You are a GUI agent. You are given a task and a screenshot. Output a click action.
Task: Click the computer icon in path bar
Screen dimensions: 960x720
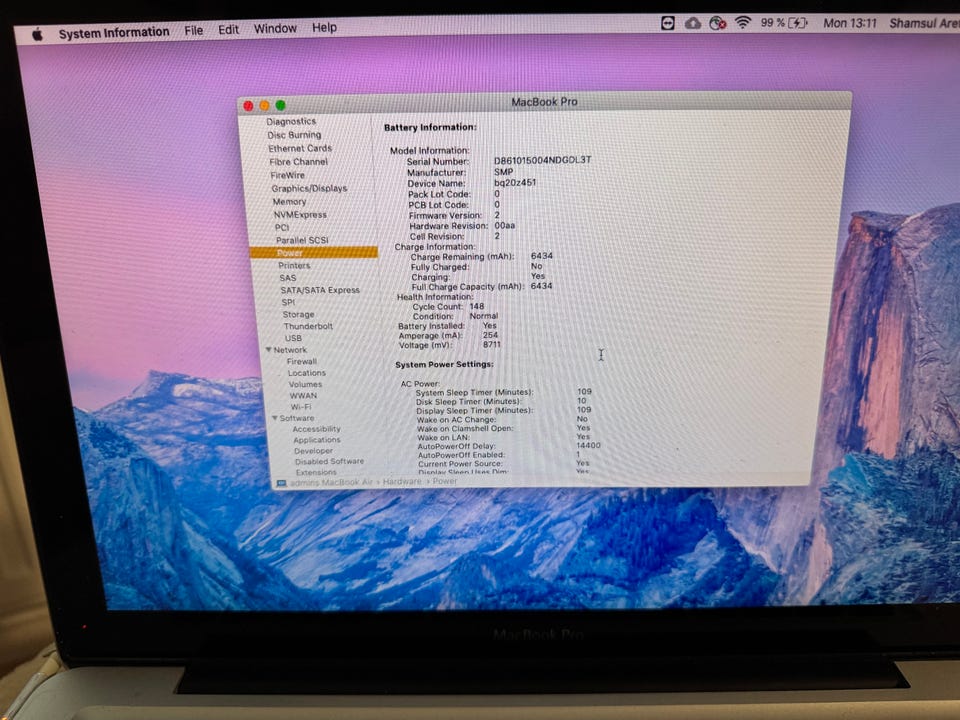click(281, 483)
